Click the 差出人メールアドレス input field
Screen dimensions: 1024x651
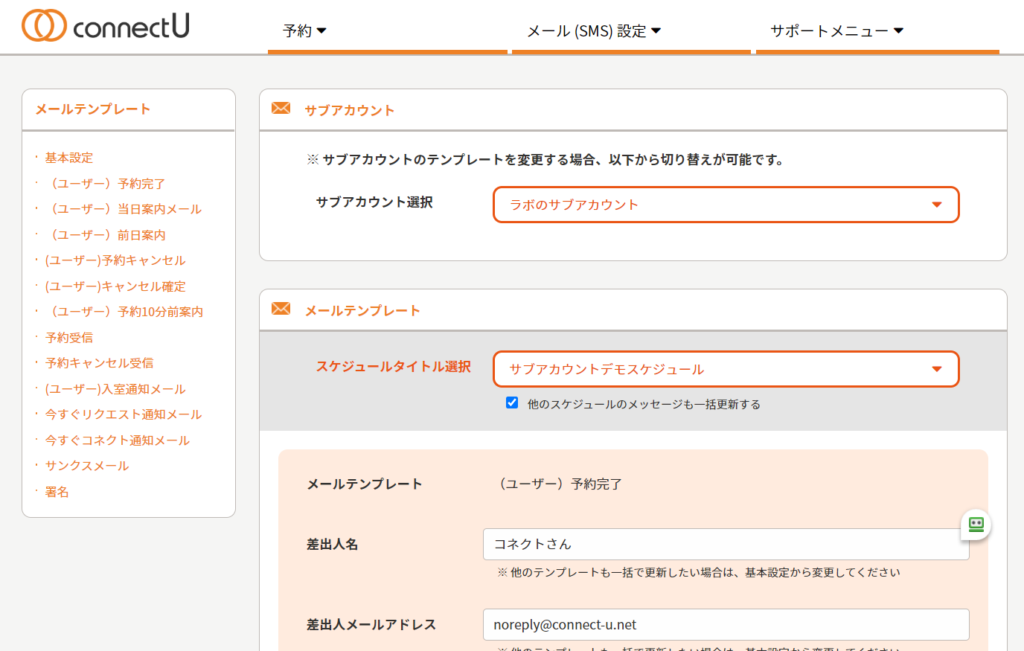(x=725, y=624)
